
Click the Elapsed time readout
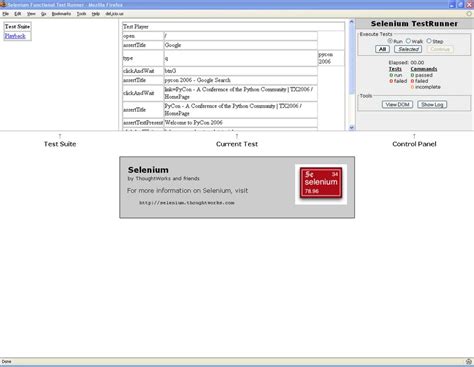tap(406, 63)
